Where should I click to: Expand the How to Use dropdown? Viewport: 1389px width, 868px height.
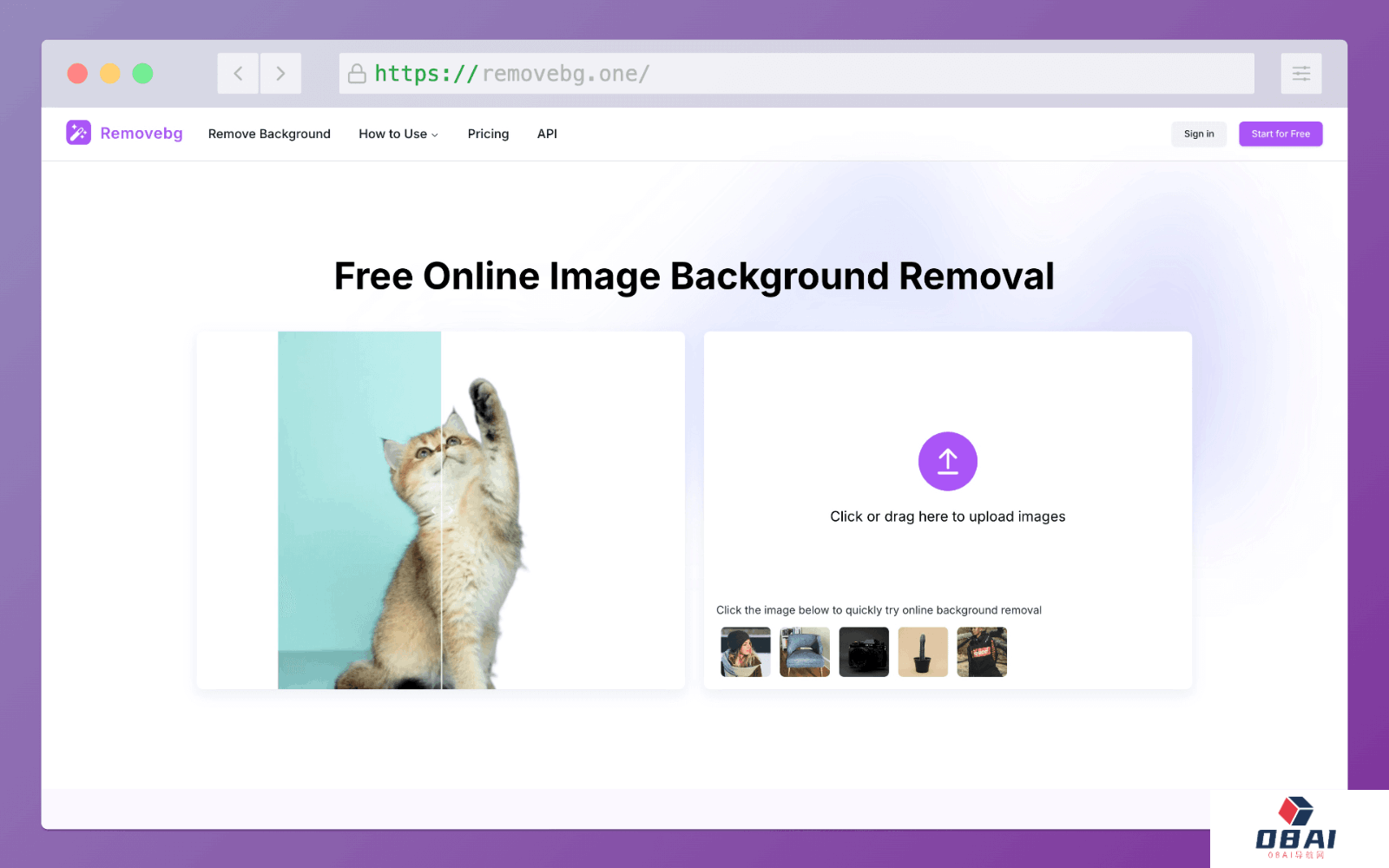point(398,134)
